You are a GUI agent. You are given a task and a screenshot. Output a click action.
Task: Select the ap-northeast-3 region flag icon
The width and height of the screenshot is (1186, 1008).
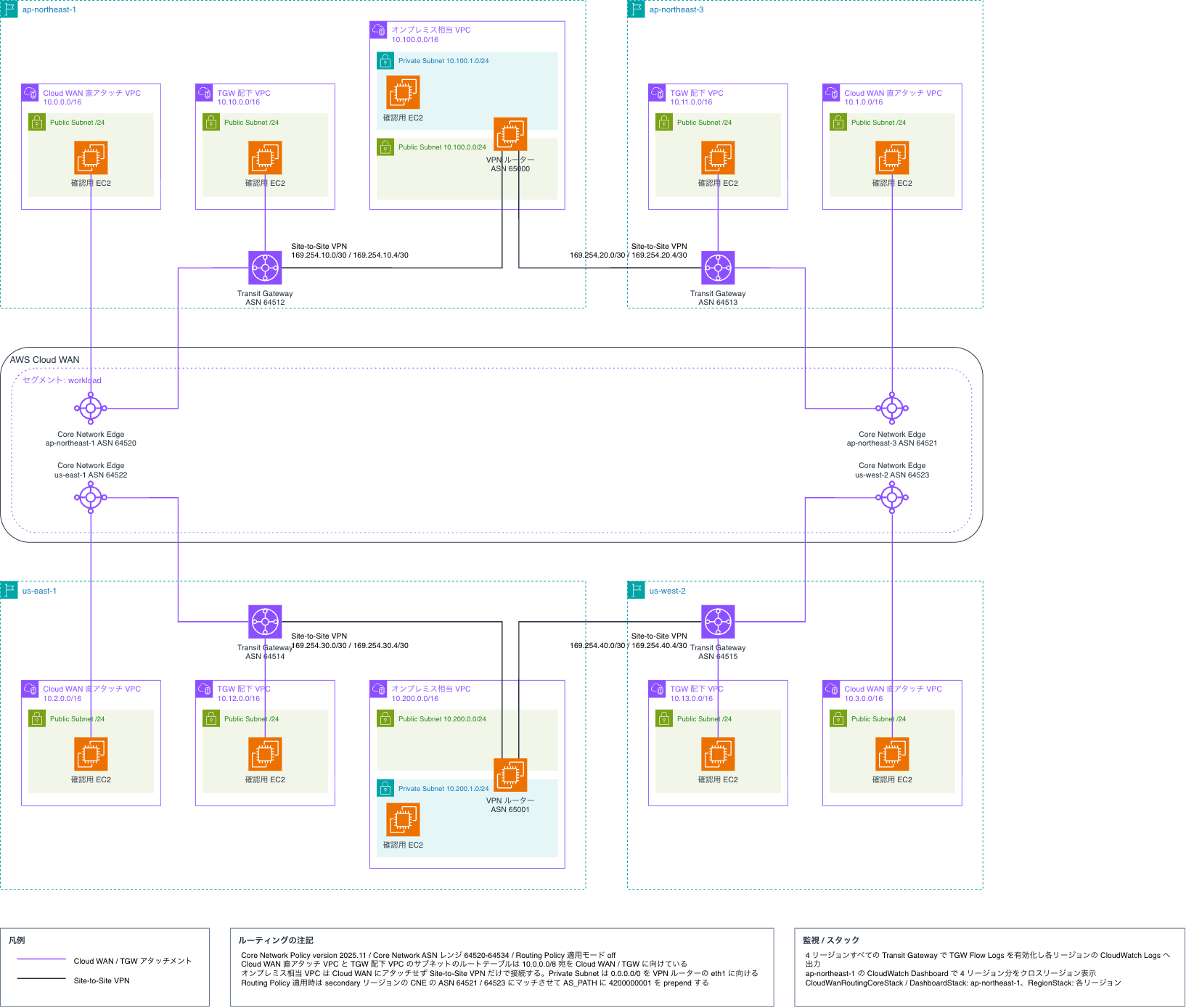(x=636, y=9)
